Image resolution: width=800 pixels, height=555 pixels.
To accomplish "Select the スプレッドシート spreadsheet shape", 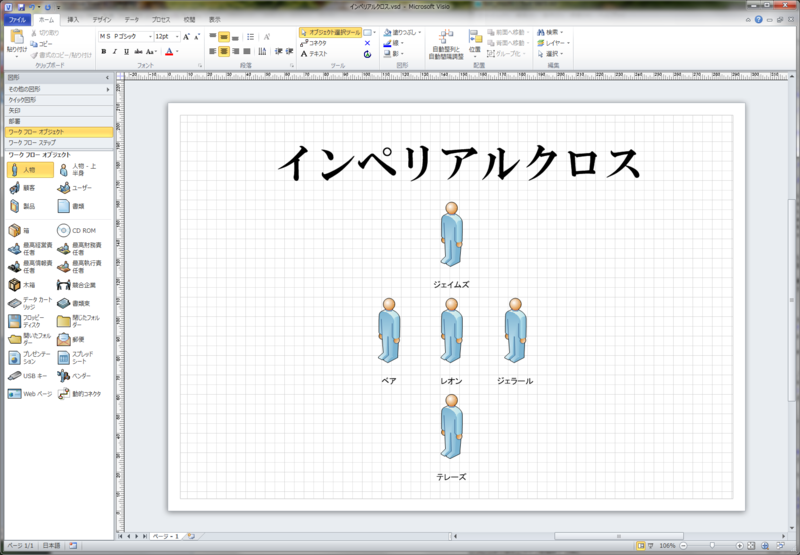I will tap(77, 358).
